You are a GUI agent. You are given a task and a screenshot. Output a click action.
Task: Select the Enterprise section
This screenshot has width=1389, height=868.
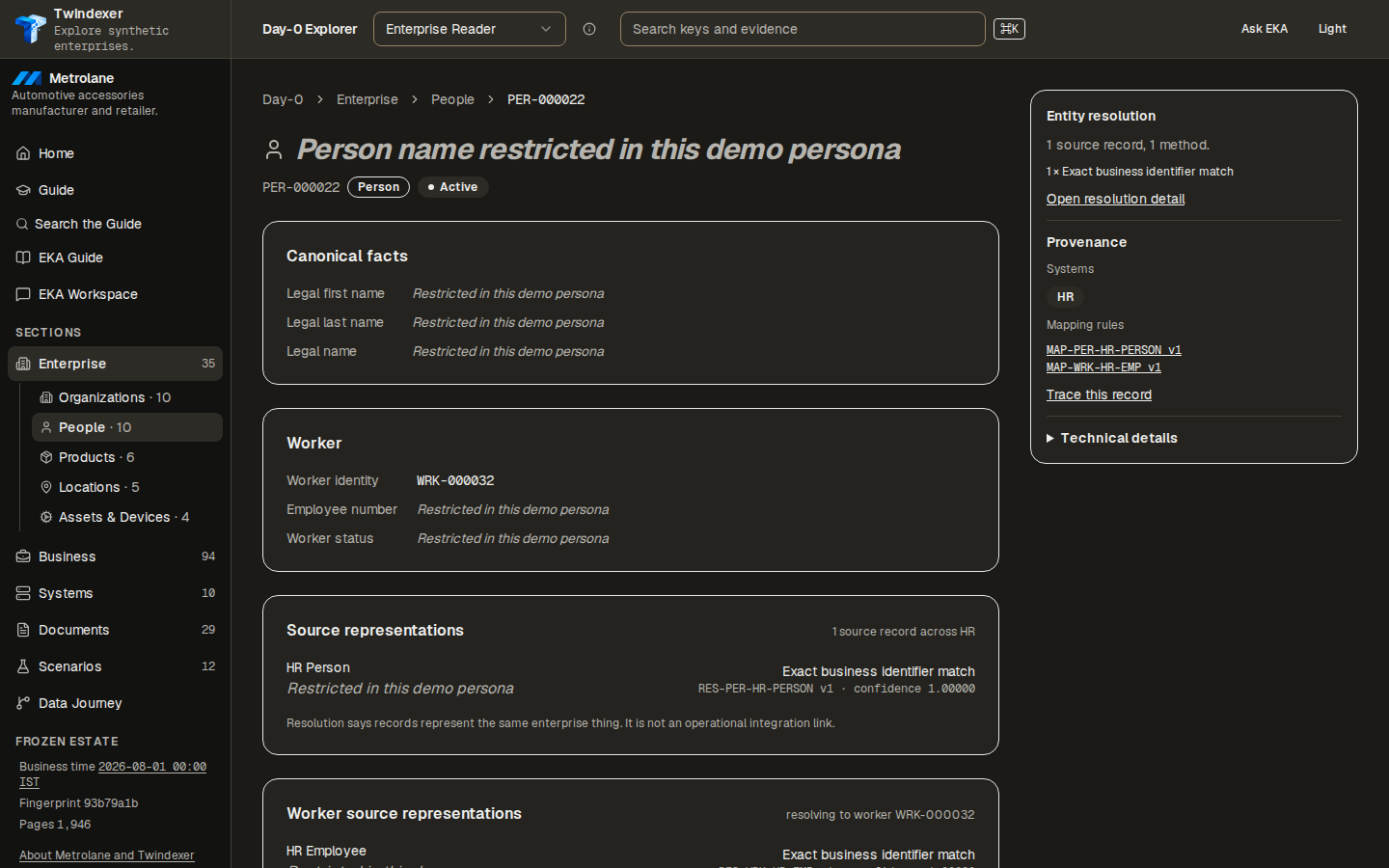115,364
